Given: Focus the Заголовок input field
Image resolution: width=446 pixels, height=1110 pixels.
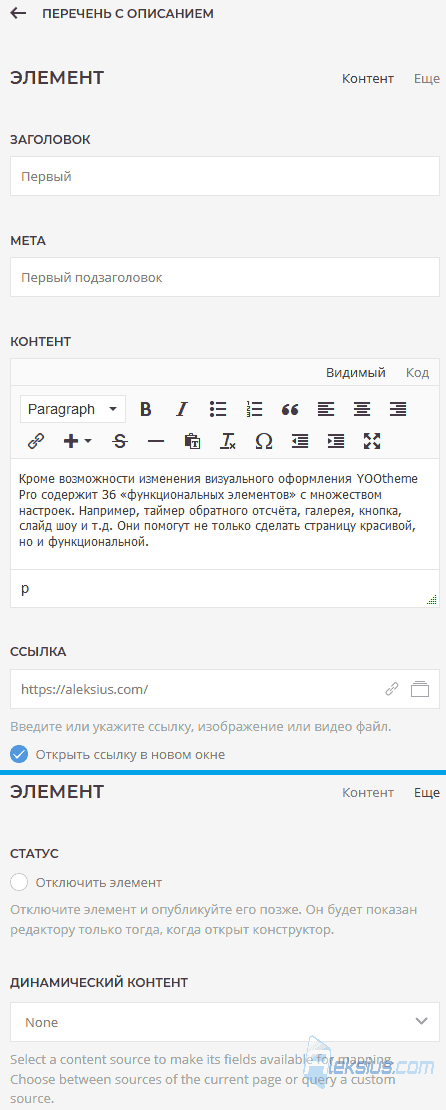Looking at the screenshot, I should [x=225, y=176].
